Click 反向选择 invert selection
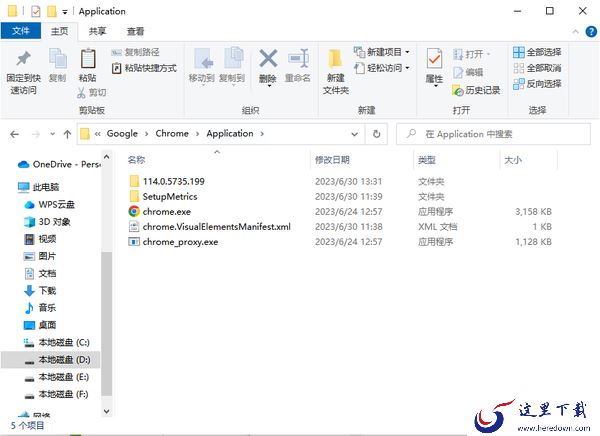The height and width of the screenshot is (436, 600). pyautogui.click(x=537, y=84)
